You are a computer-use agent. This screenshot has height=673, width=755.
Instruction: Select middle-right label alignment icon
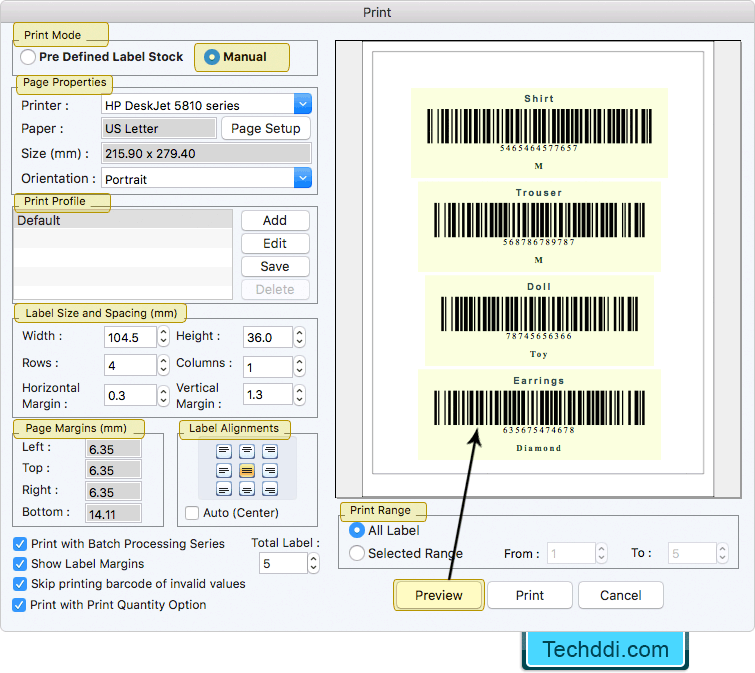pyautogui.click(x=270, y=470)
